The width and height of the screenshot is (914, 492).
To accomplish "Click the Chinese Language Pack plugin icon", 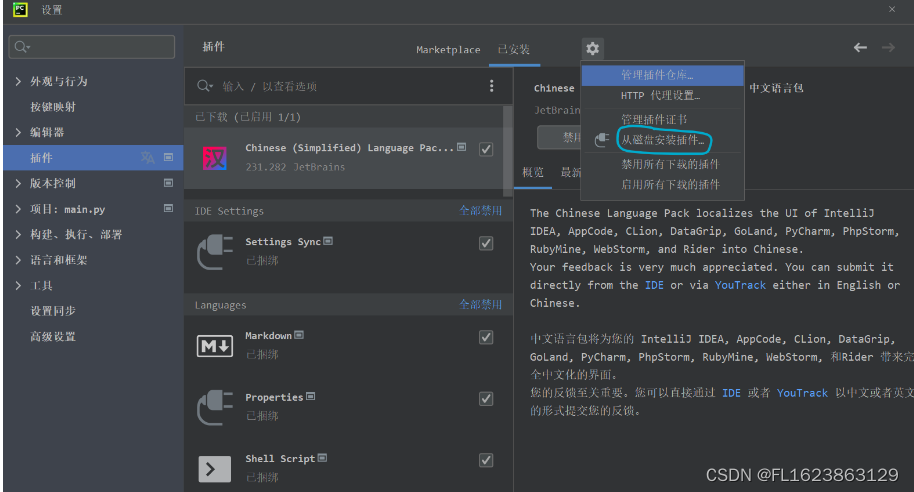I will (215, 158).
